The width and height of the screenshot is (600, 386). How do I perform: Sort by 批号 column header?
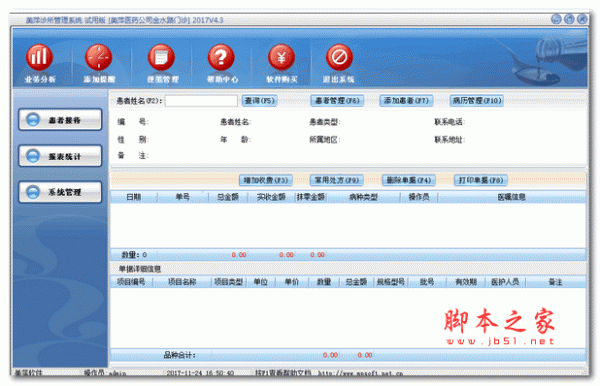pos(427,282)
